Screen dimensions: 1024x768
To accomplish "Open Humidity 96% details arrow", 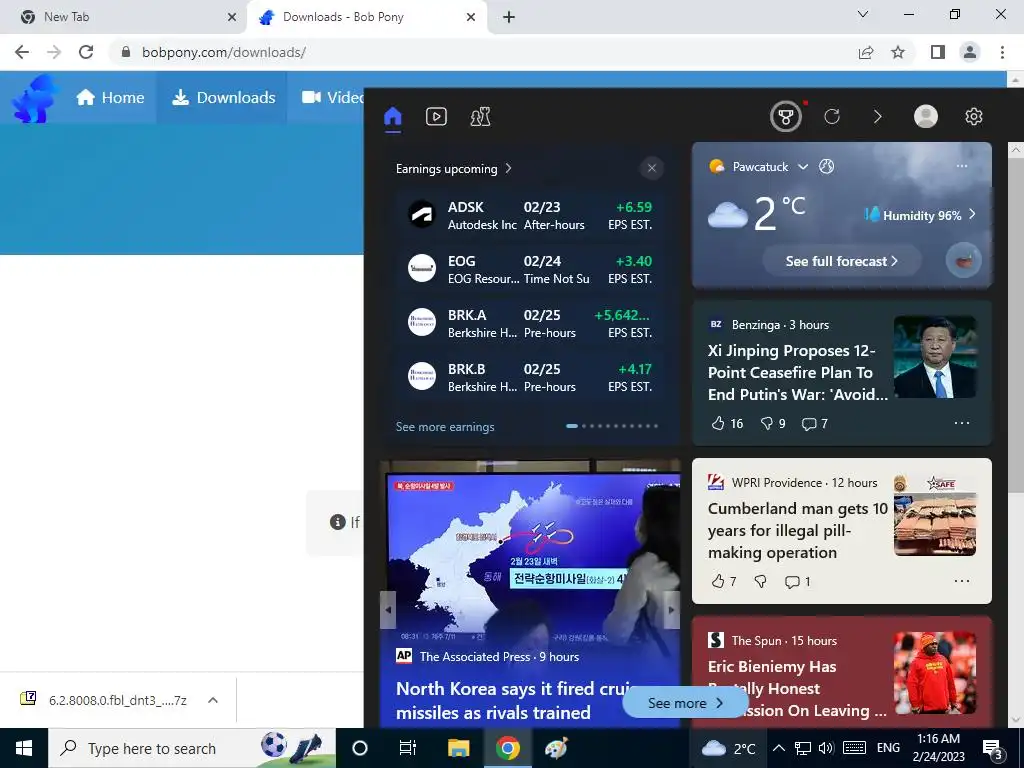I will [972, 214].
